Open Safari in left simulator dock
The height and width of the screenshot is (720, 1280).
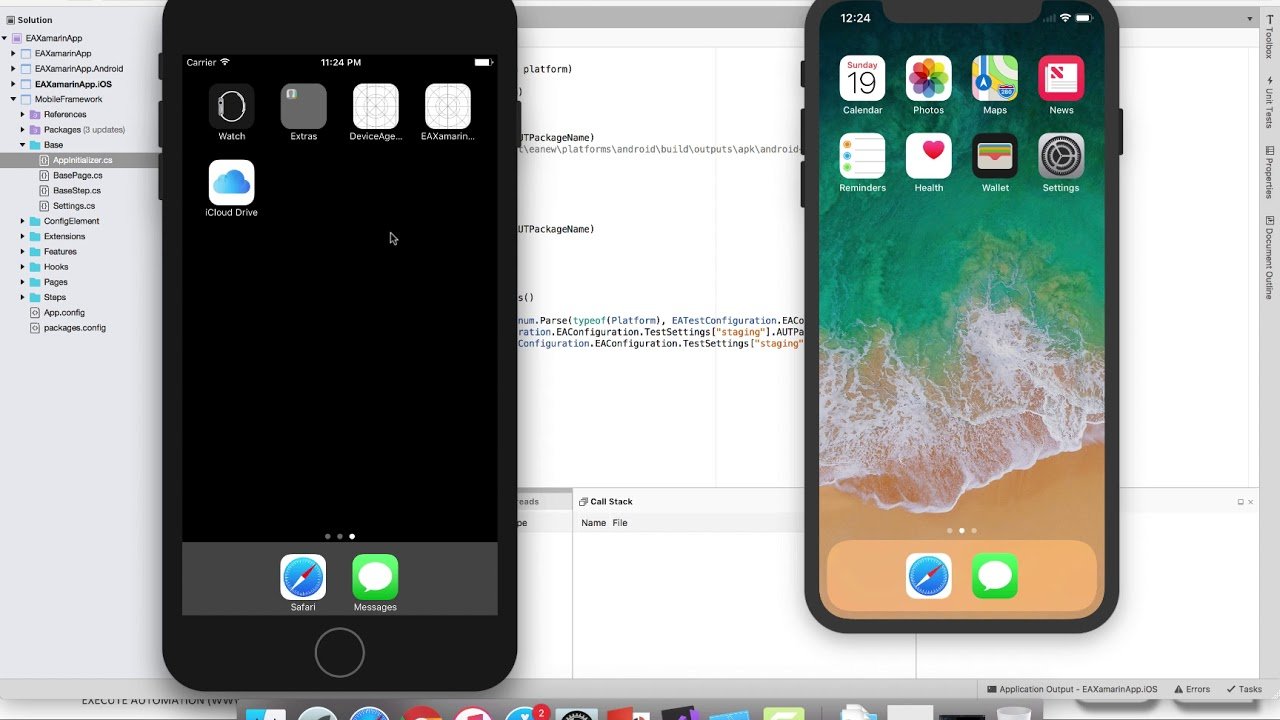tap(303, 577)
